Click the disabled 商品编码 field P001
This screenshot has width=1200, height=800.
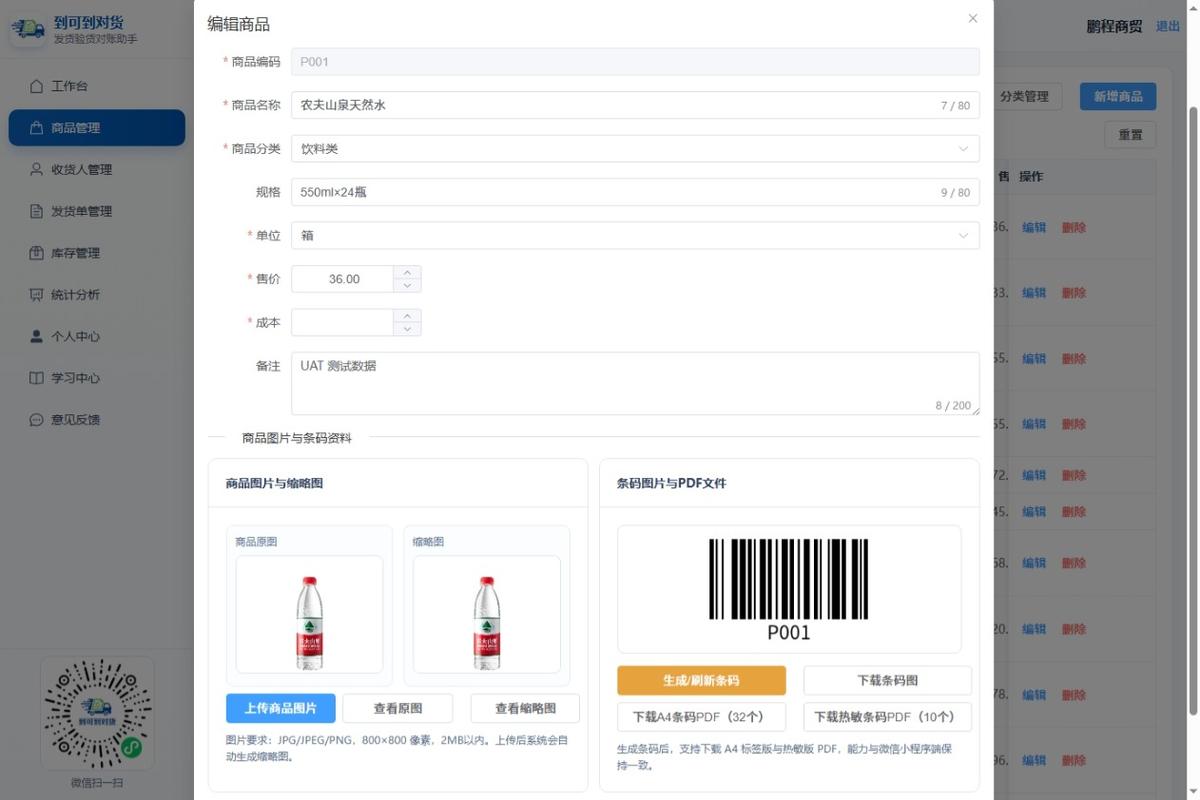pos(635,62)
